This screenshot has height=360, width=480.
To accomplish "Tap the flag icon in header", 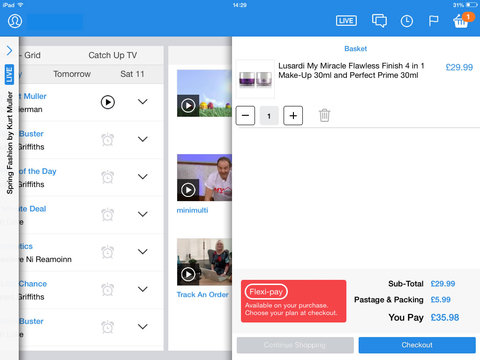I will tap(433, 21).
